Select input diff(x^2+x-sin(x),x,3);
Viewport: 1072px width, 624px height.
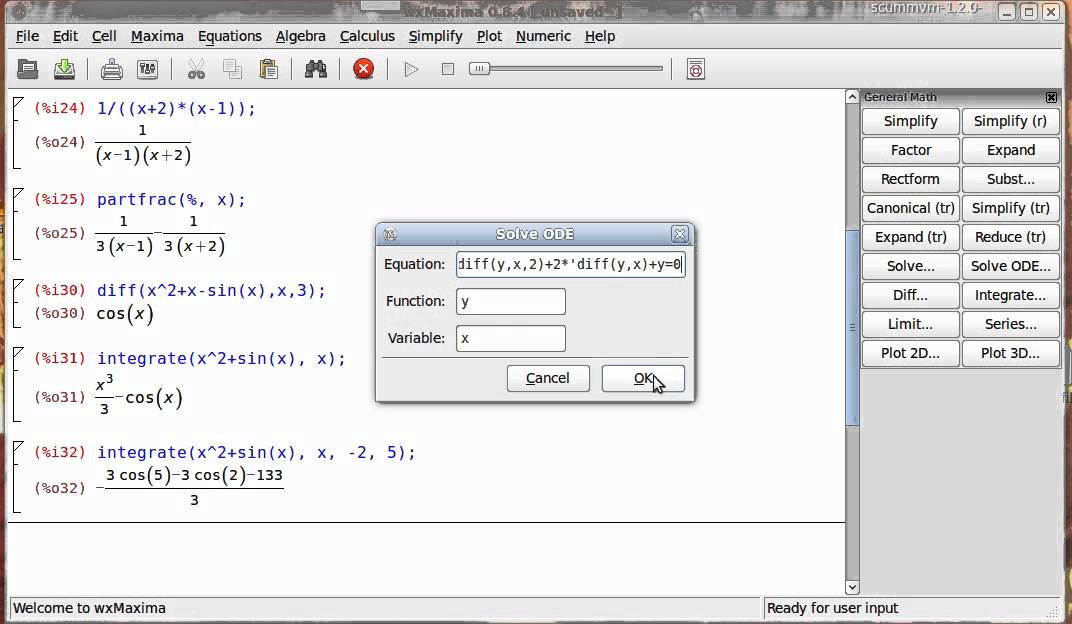point(211,290)
